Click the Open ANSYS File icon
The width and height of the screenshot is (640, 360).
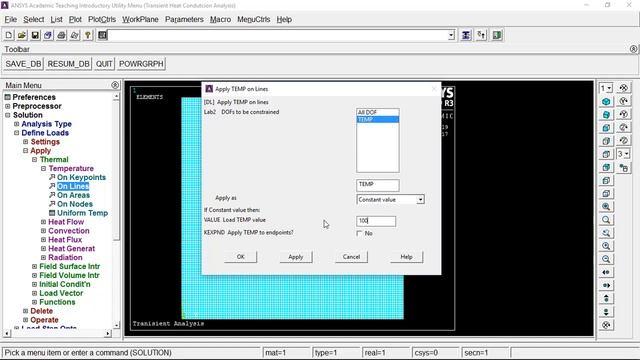22,36
